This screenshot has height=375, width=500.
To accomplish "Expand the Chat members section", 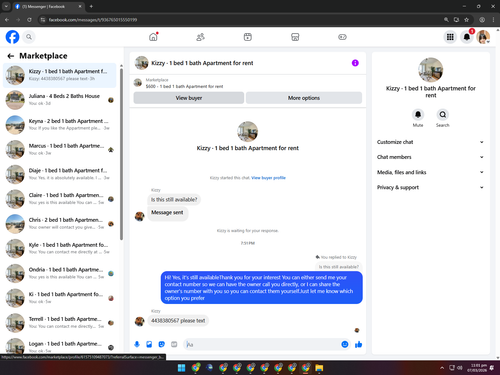I will pyautogui.click(x=430, y=157).
